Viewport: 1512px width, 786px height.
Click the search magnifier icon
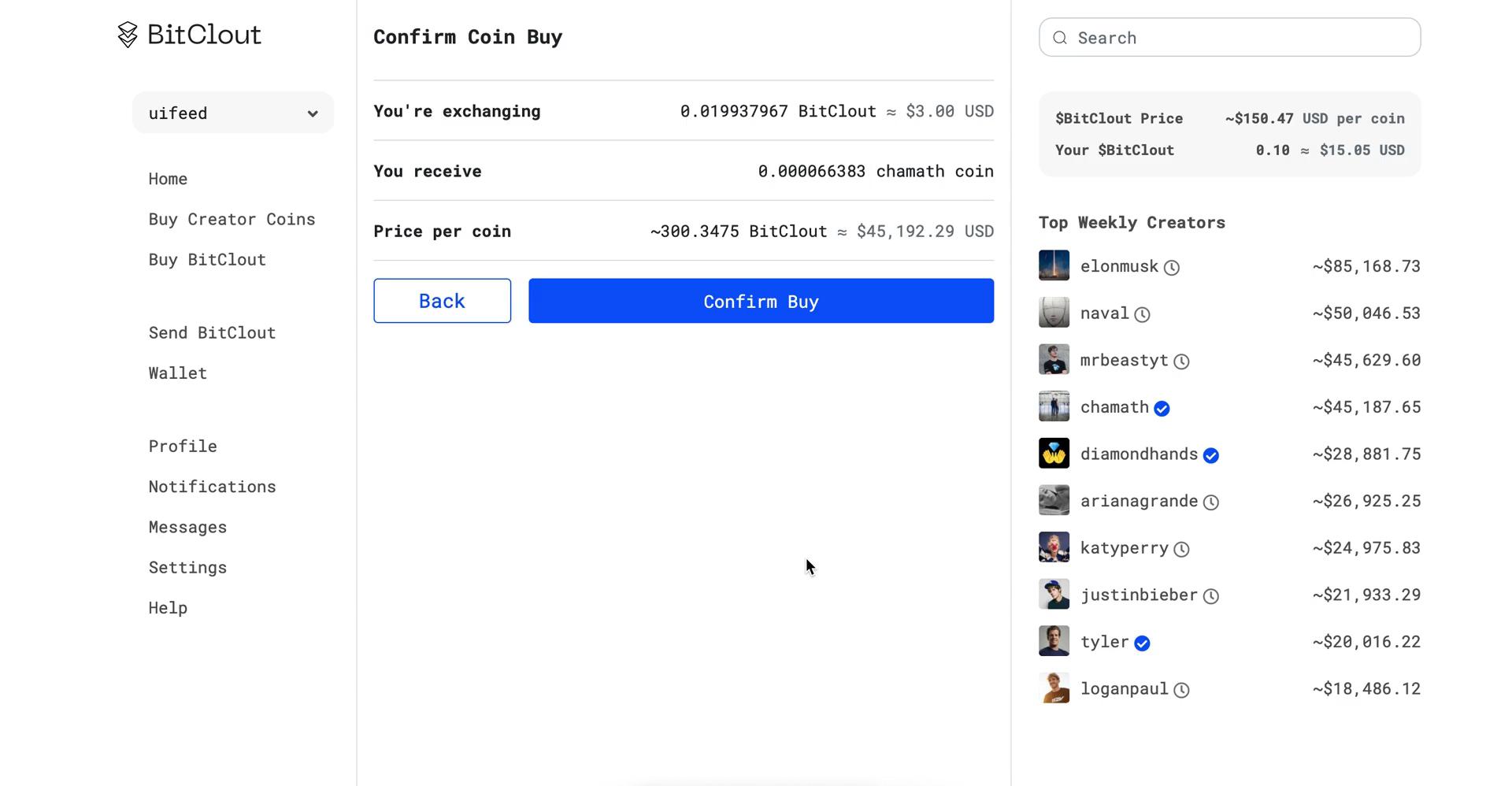tap(1060, 38)
